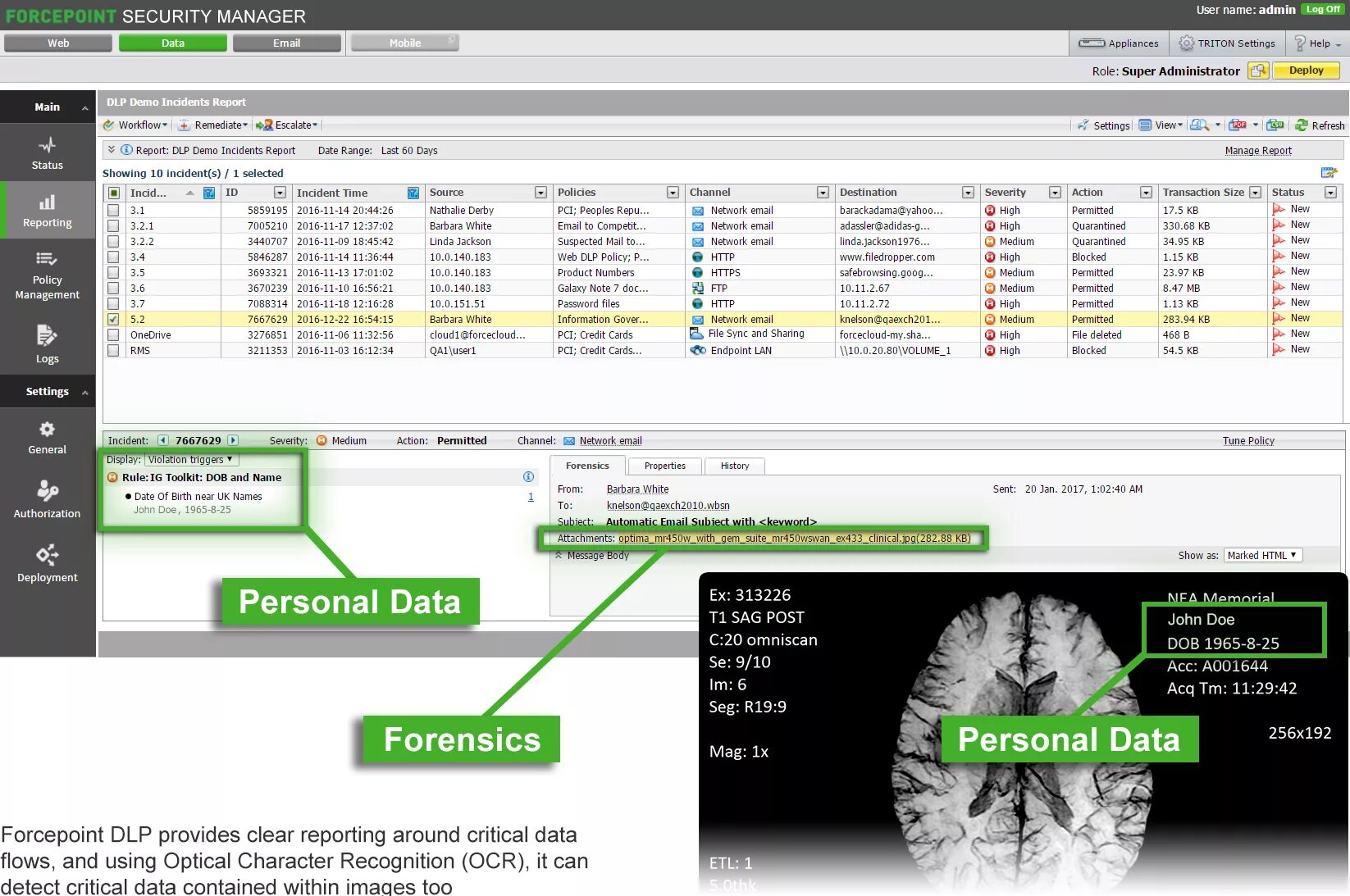Click the violation count link 1
Viewport: 1350px width, 896px height.
point(531,497)
